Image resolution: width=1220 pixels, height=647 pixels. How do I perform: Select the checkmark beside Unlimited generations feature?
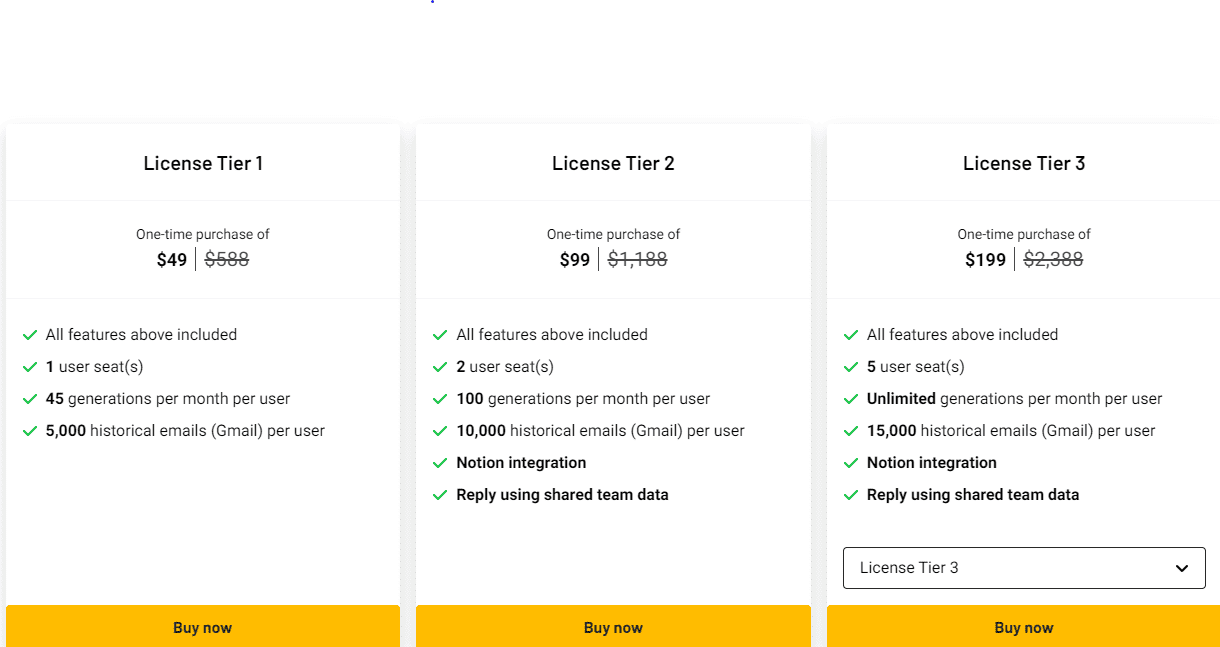(851, 398)
